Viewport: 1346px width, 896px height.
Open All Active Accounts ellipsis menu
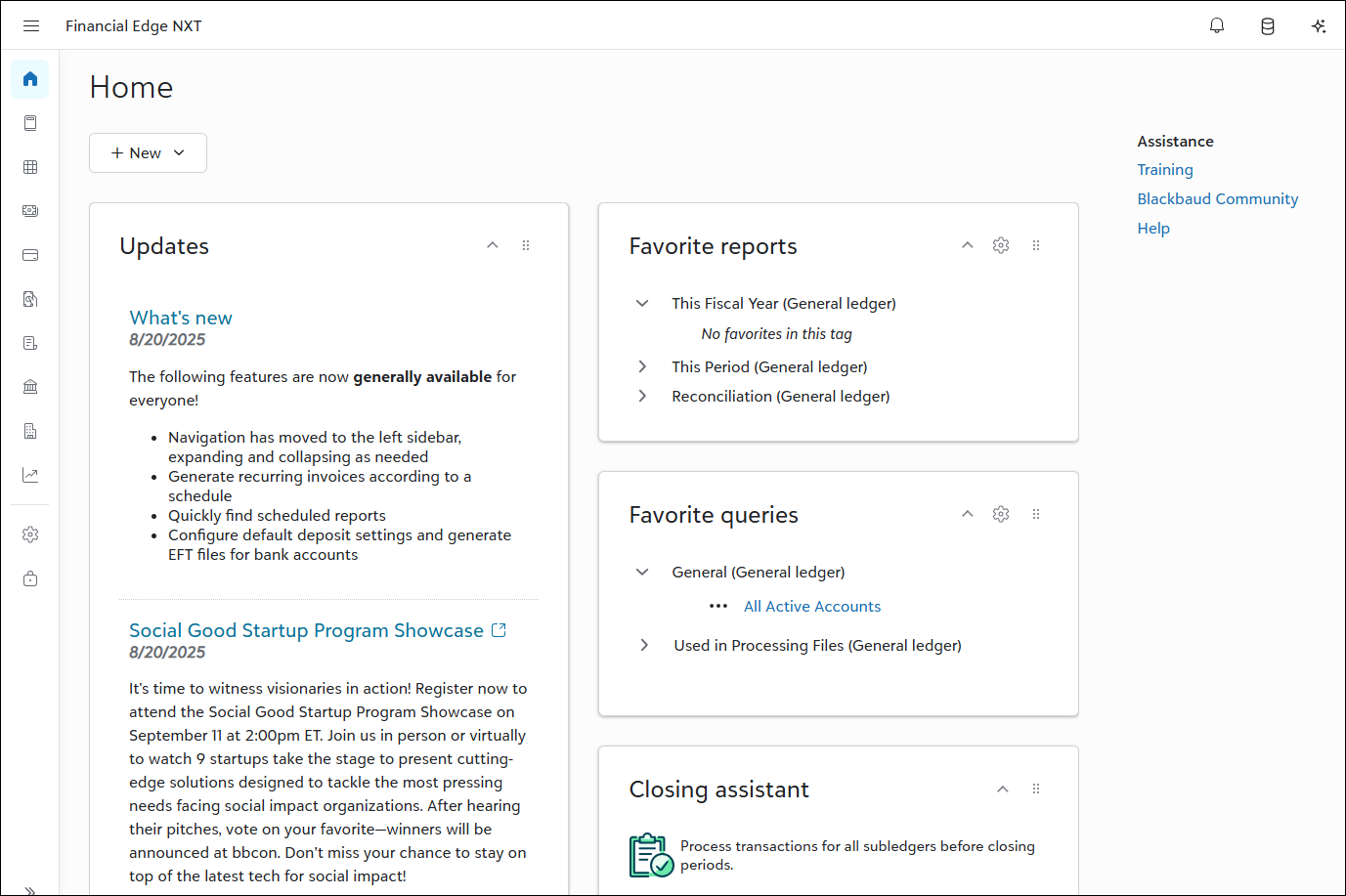[x=718, y=606]
